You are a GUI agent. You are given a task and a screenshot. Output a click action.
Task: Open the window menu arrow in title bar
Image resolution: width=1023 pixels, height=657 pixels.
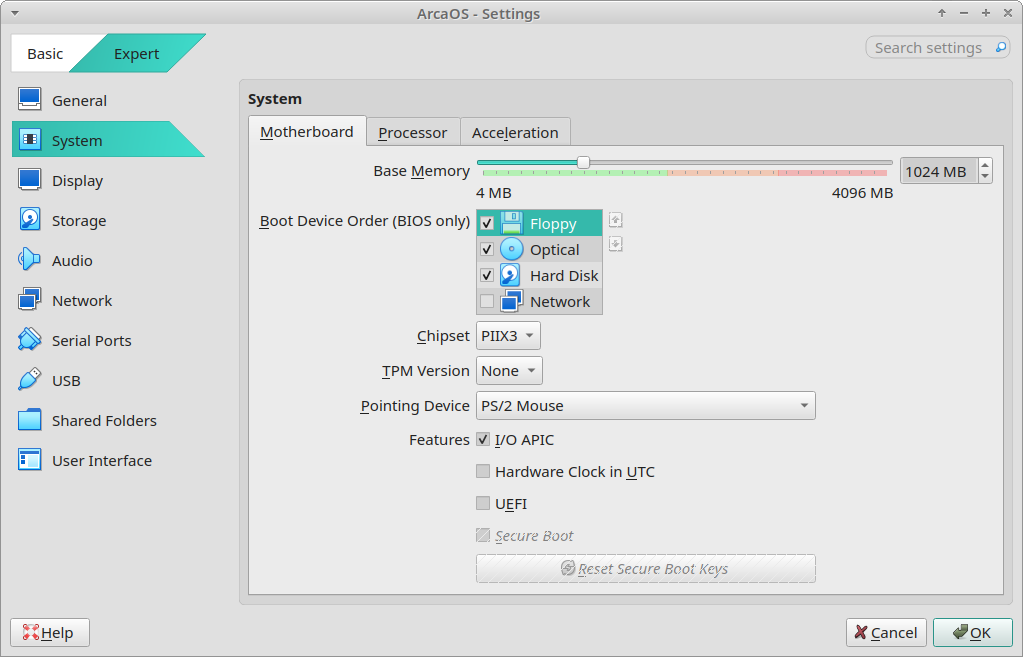point(14,13)
